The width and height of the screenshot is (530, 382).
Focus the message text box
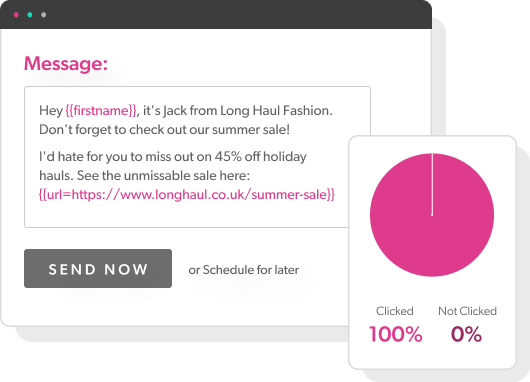pyautogui.click(x=197, y=157)
